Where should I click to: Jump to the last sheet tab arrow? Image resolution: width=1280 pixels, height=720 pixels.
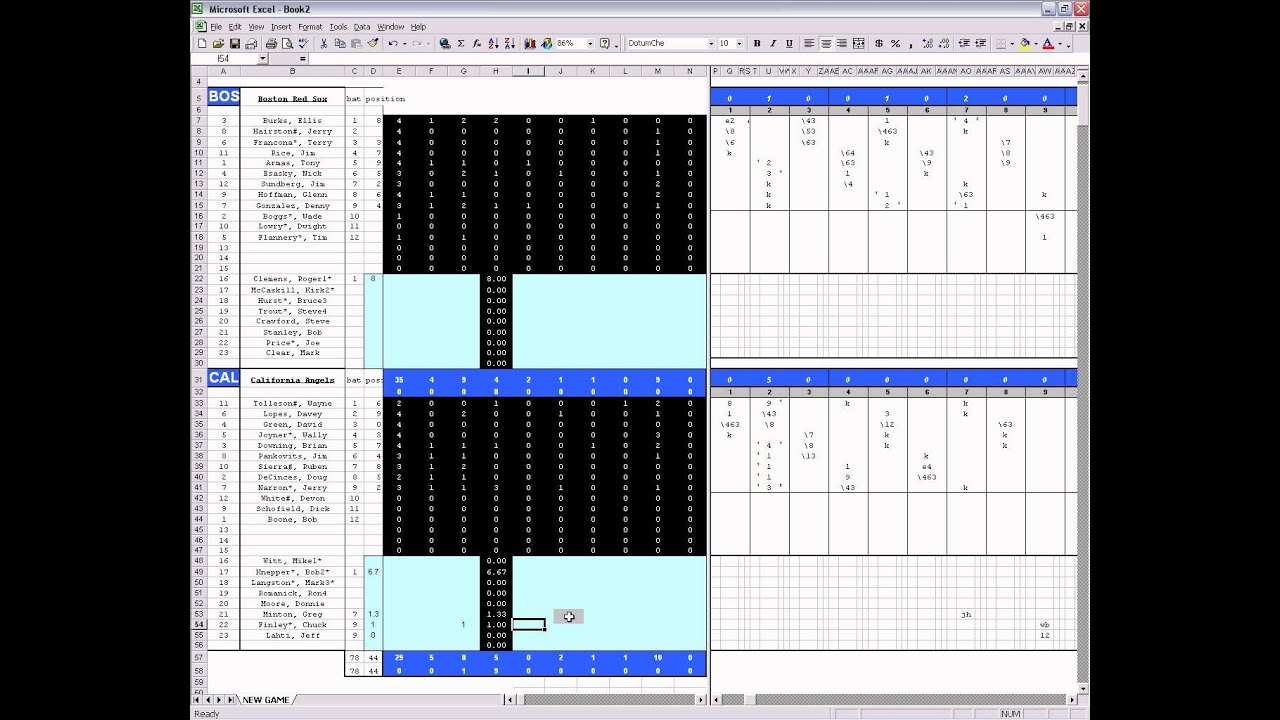(232, 699)
